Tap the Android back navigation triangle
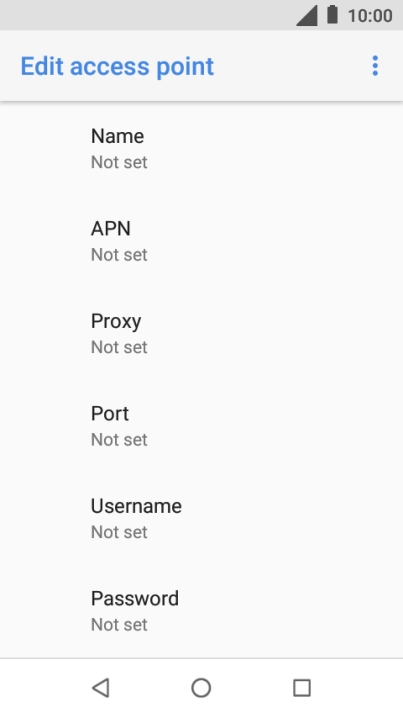Viewport: 403px width, 718px height. [101, 688]
